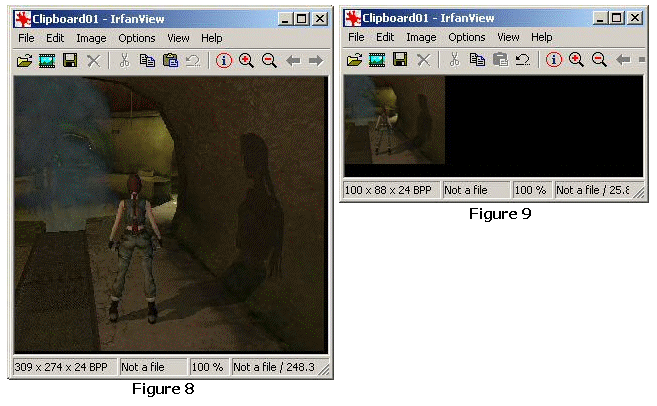Click Undo arrow icon in Figure 9 window
Screen dimensions: 657x406
pyautogui.click(x=523, y=60)
